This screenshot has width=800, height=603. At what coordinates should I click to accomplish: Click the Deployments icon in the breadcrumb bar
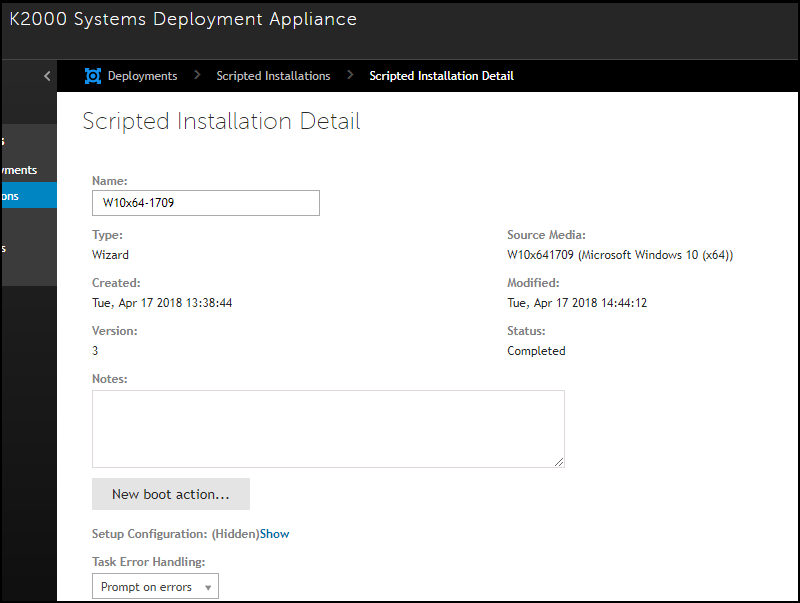[93, 75]
